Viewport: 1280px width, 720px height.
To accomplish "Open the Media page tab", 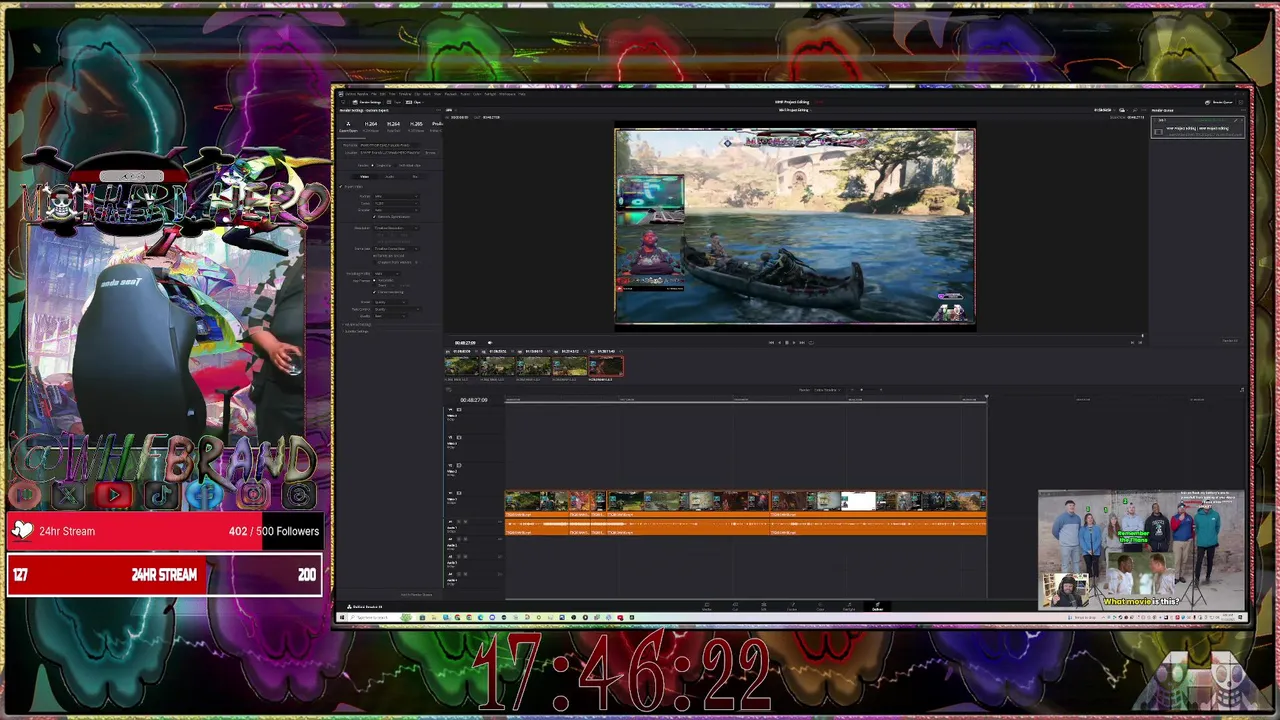I will click(707, 606).
